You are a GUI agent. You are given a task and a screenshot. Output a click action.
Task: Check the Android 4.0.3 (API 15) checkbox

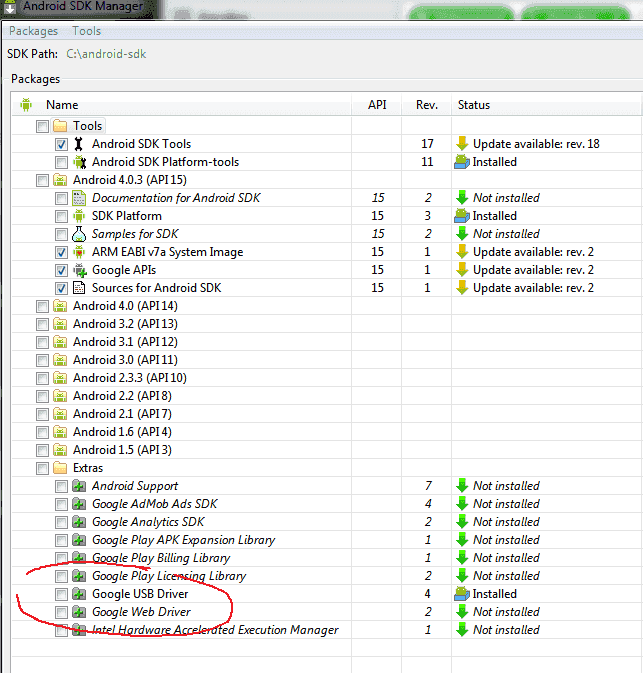(42, 180)
